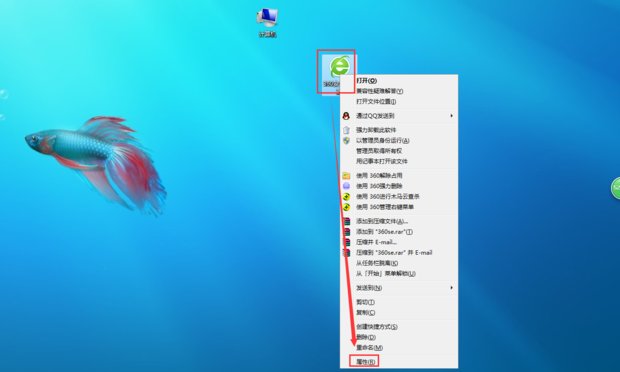Expand the 通过QQ发送到 submenu arrow
620x372 pixels.
coord(451,116)
